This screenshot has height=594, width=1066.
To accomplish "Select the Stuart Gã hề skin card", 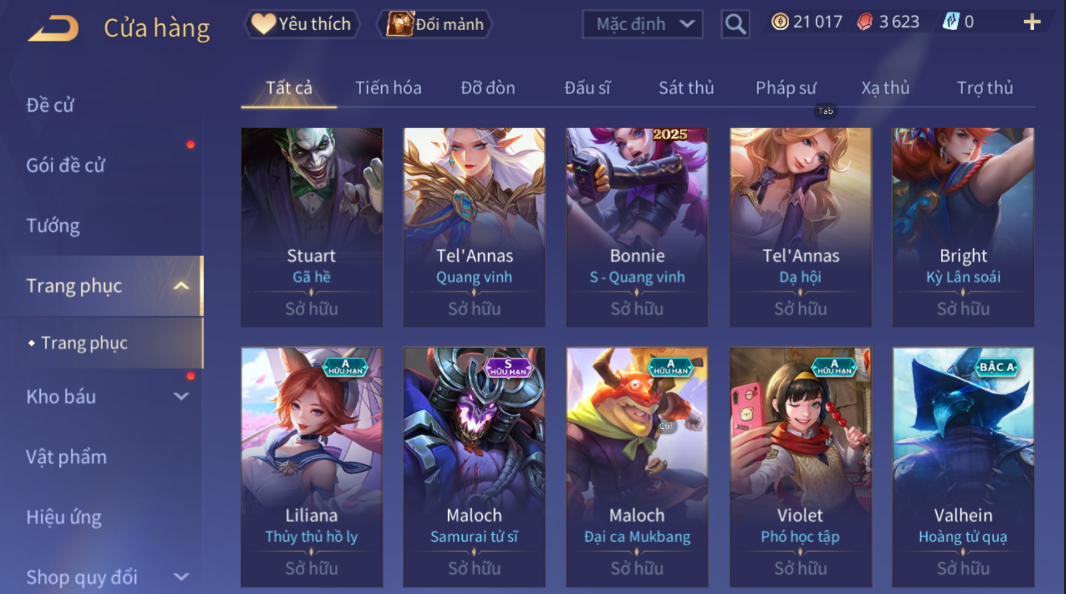I will (x=312, y=227).
